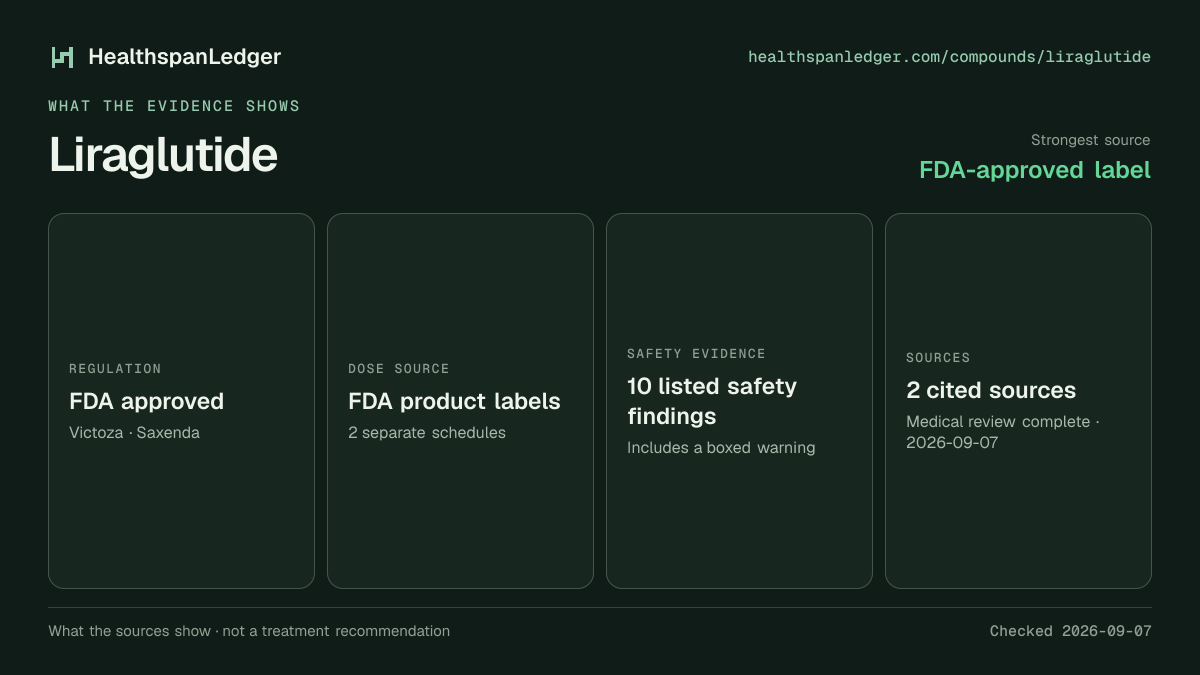The height and width of the screenshot is (675, 1200).
Task: Select the "2 cited sources" heading
Action: (x=991, y=391)
